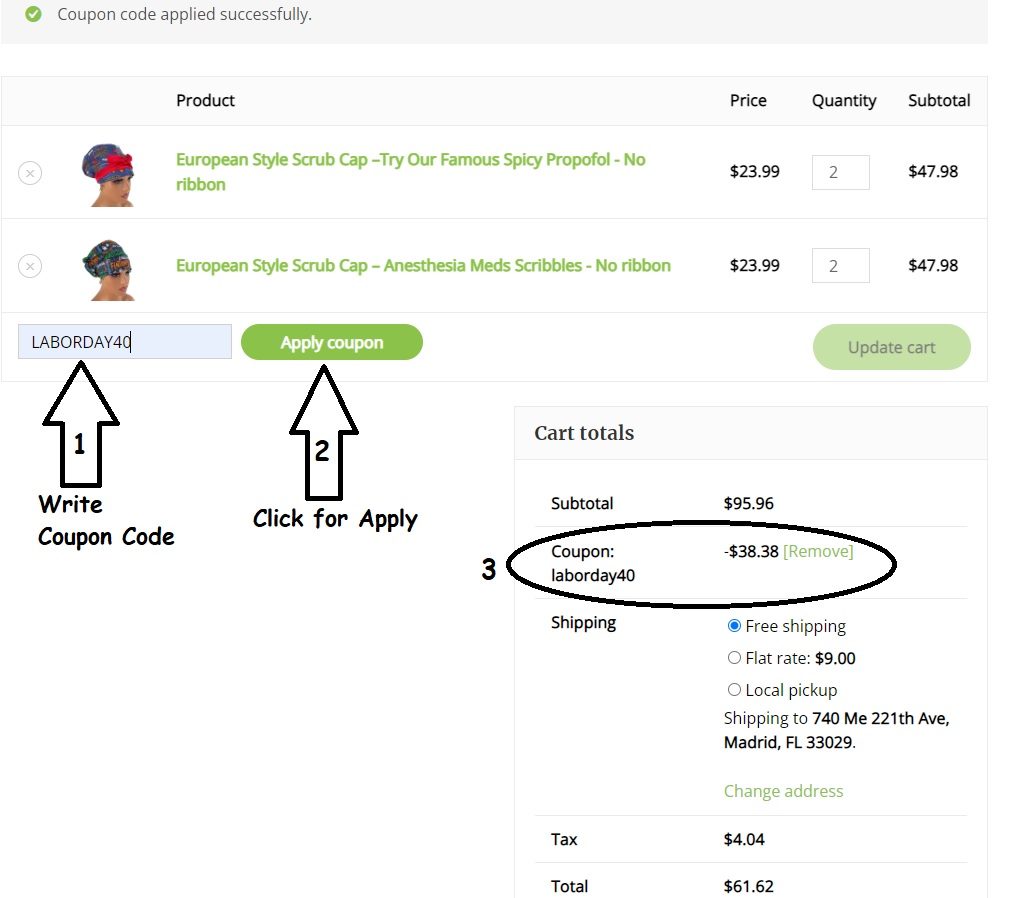The height and width of the screenshot is (898, 1011).
Task: Open the Change address link
Action: pos(783,791)
